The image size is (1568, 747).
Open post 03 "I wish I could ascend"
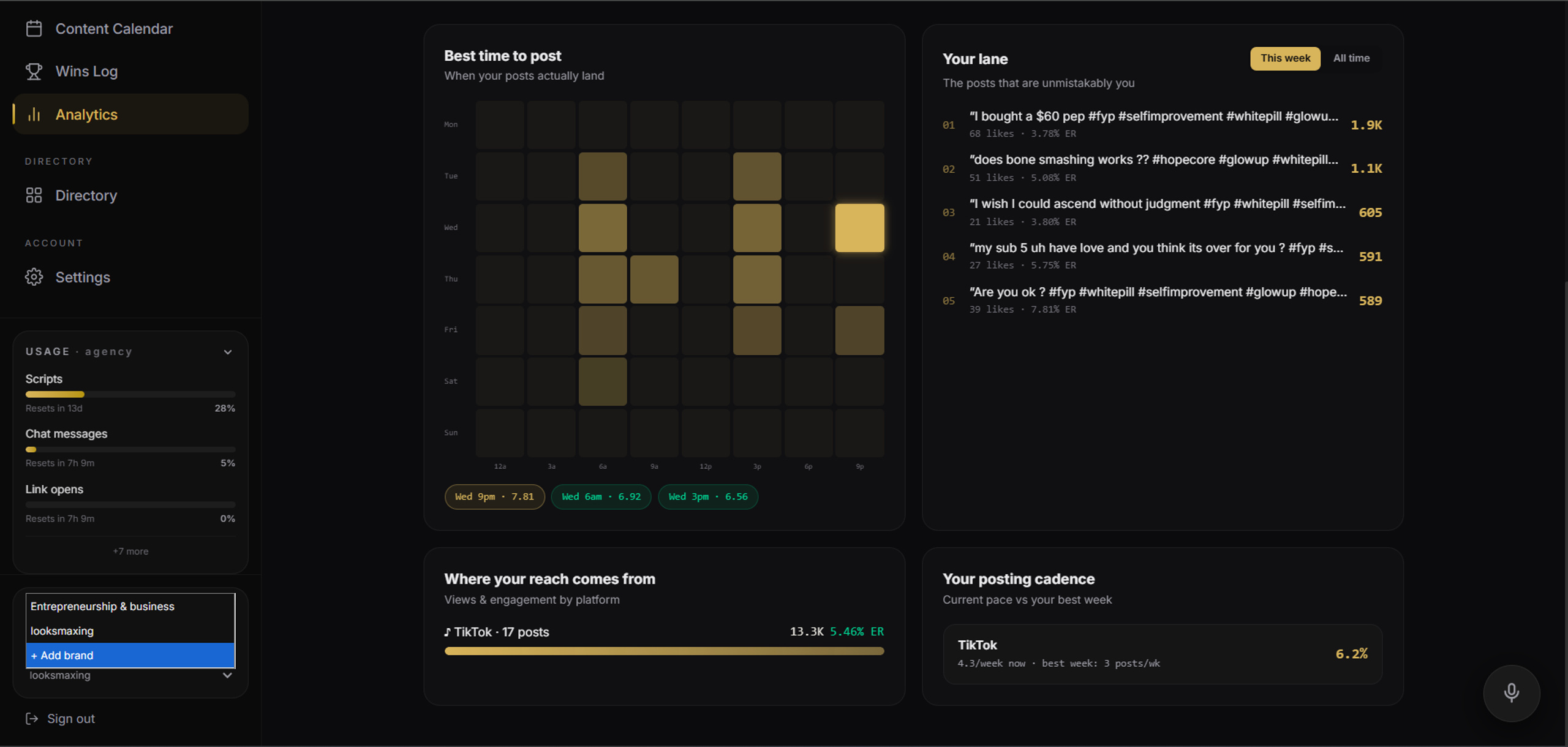point(1162,212)
